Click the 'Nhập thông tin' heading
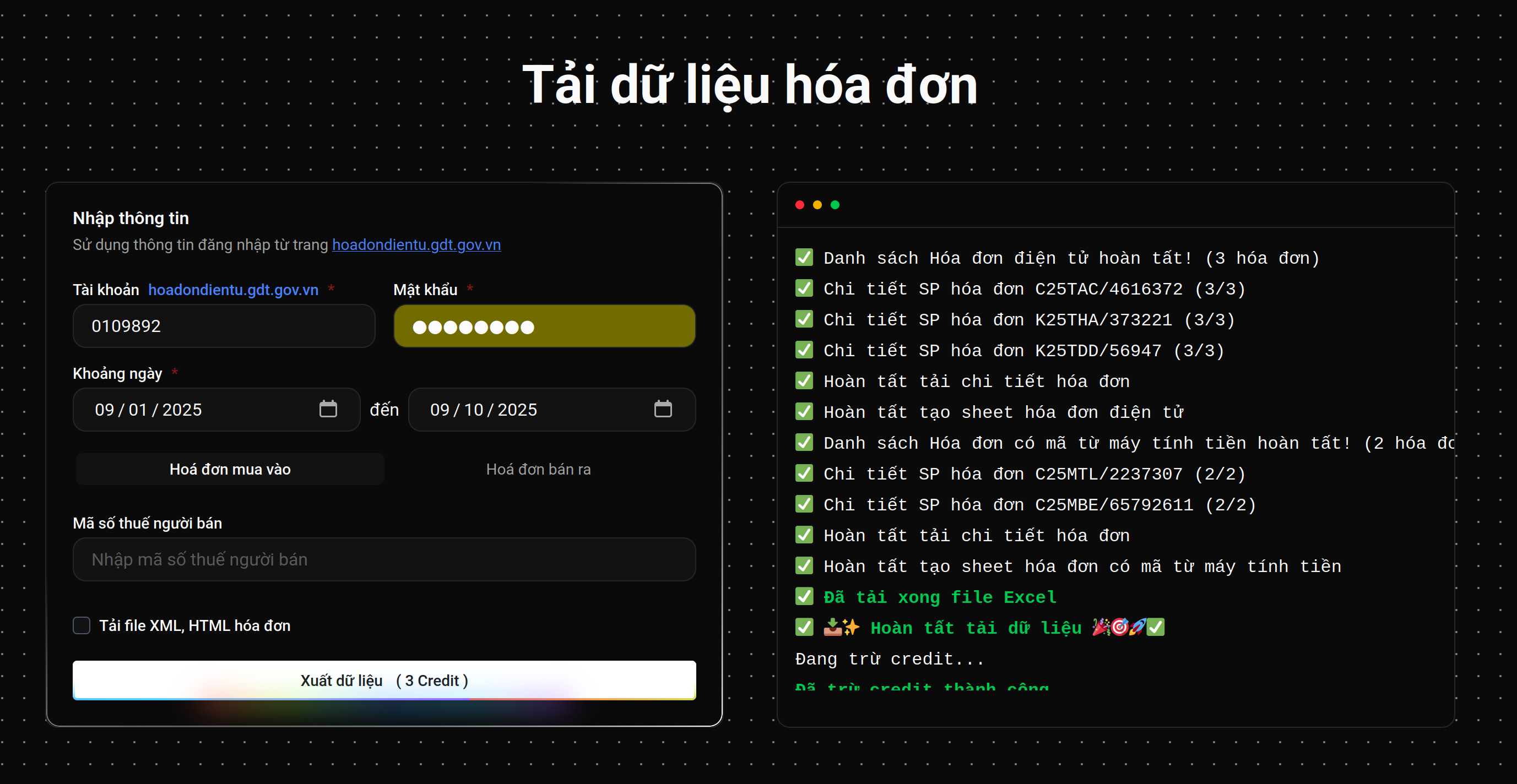1517x784 pixels. tap(131, 219)
